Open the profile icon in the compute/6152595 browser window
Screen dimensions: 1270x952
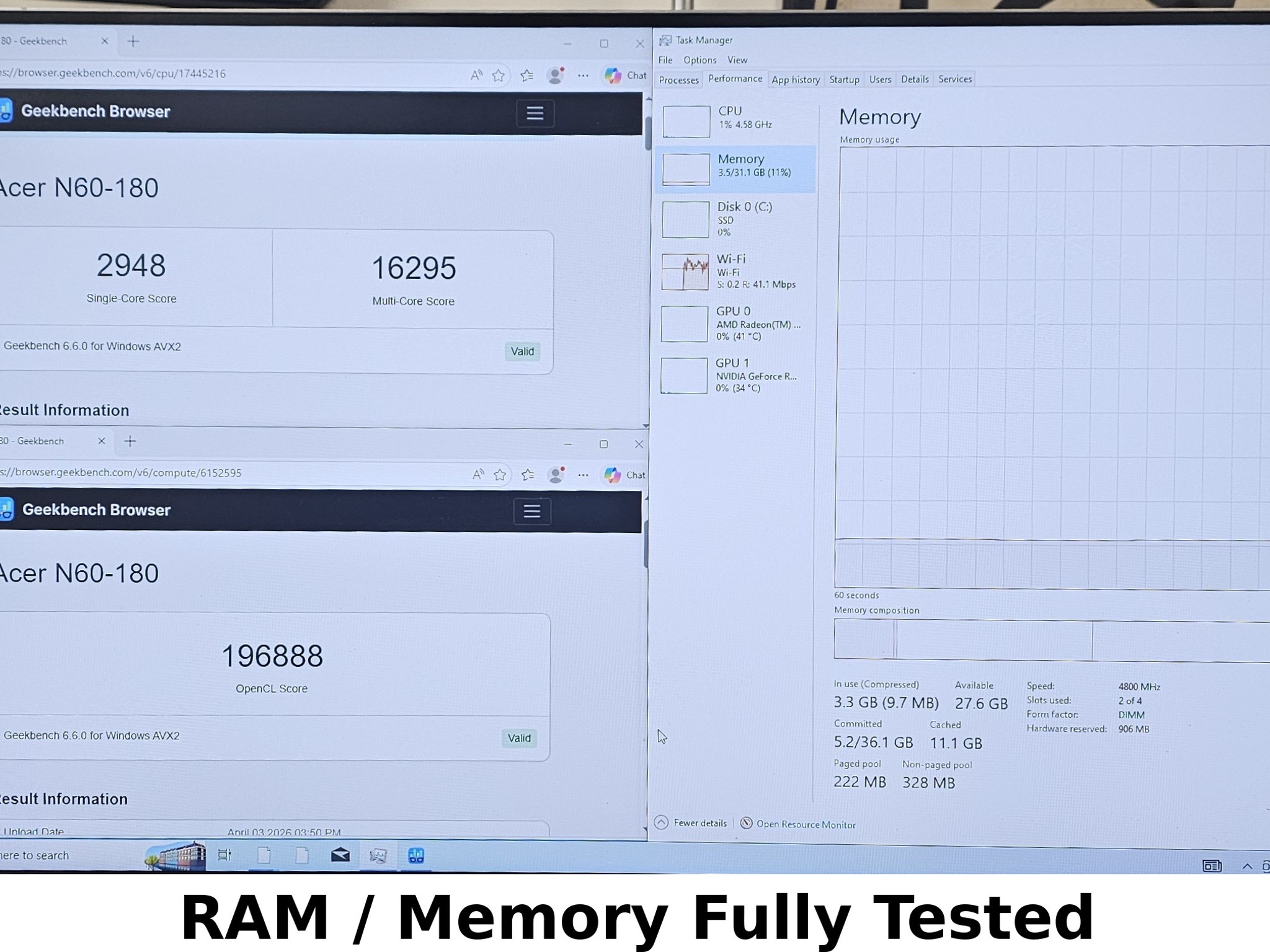tap(556, 475)
